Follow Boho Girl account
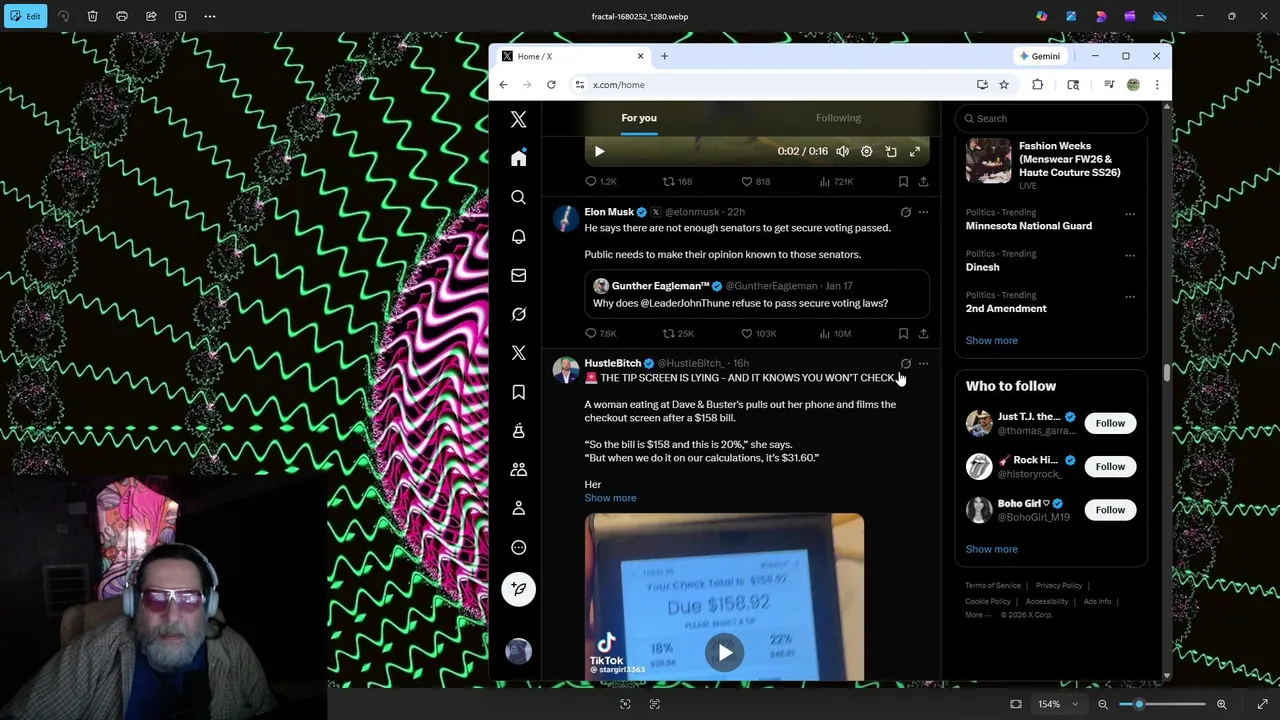 [x=1110, y=510]
